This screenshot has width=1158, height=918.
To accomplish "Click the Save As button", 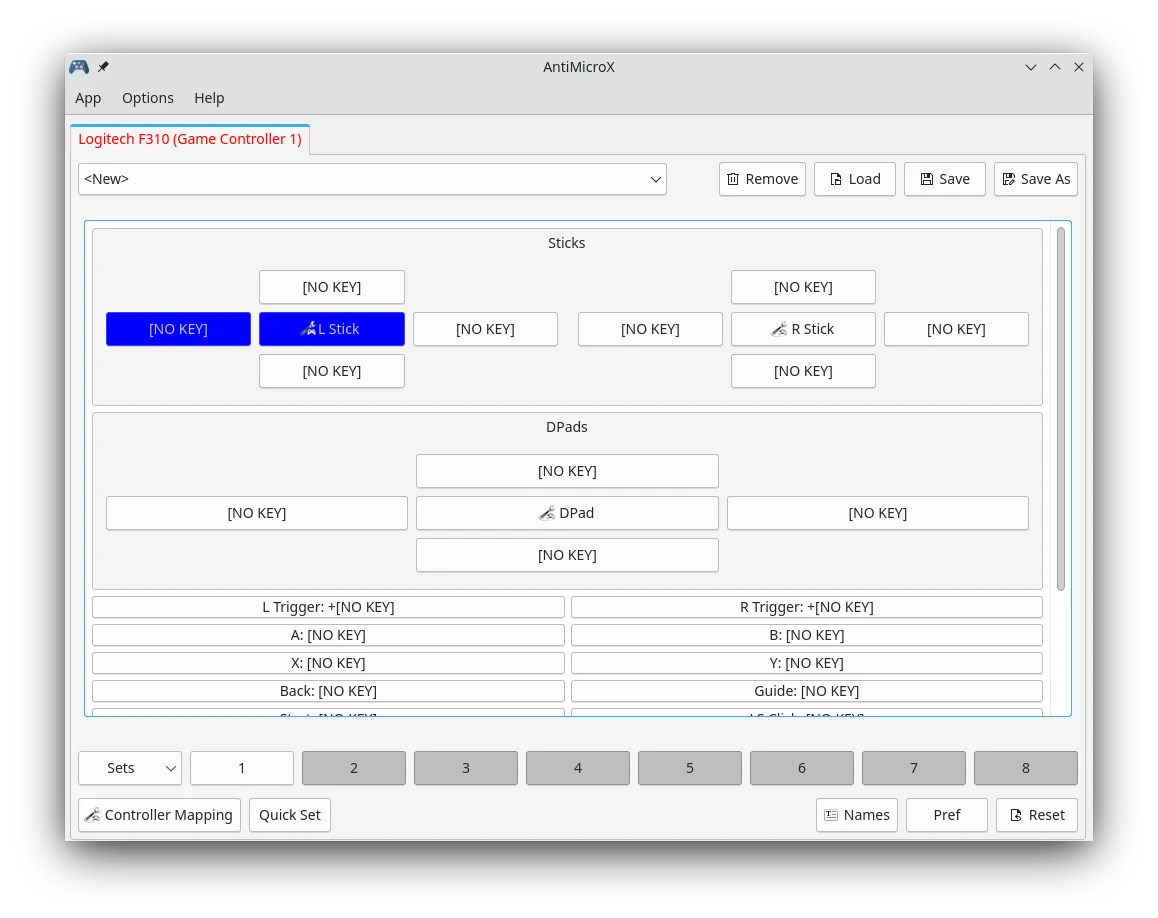I will (x=1035, y=179).
